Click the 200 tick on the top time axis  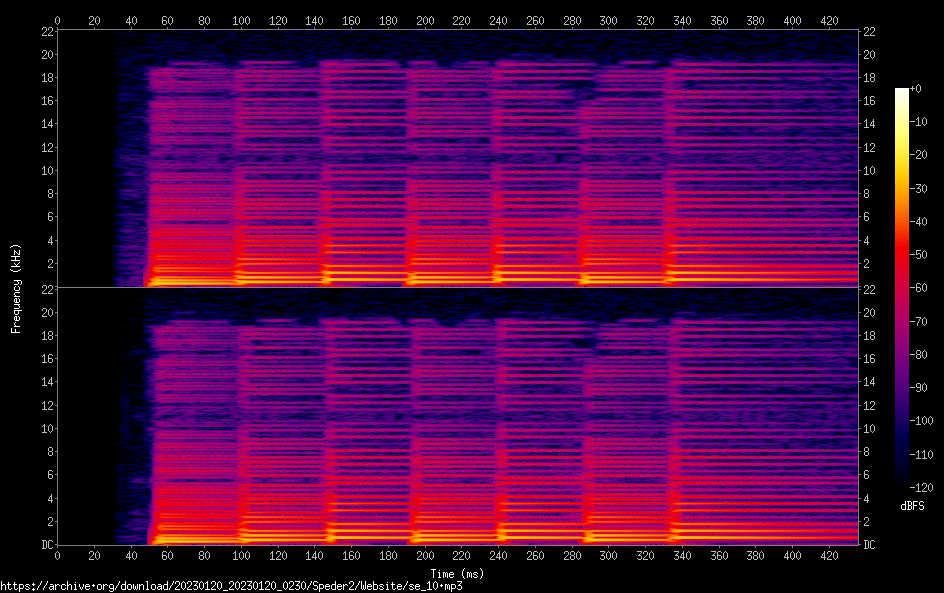click(x=425, y=20)
